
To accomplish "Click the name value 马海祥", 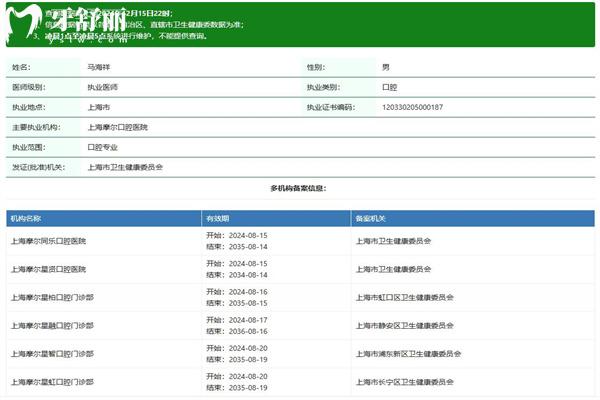I will click(x=99, y=67).
